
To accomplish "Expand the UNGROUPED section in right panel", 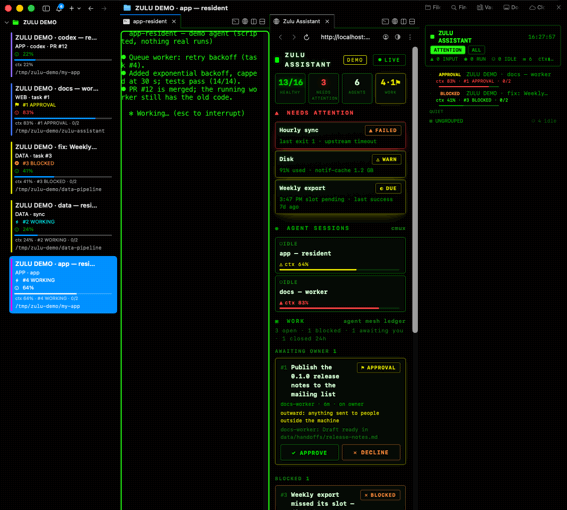I will pos(493,121).
